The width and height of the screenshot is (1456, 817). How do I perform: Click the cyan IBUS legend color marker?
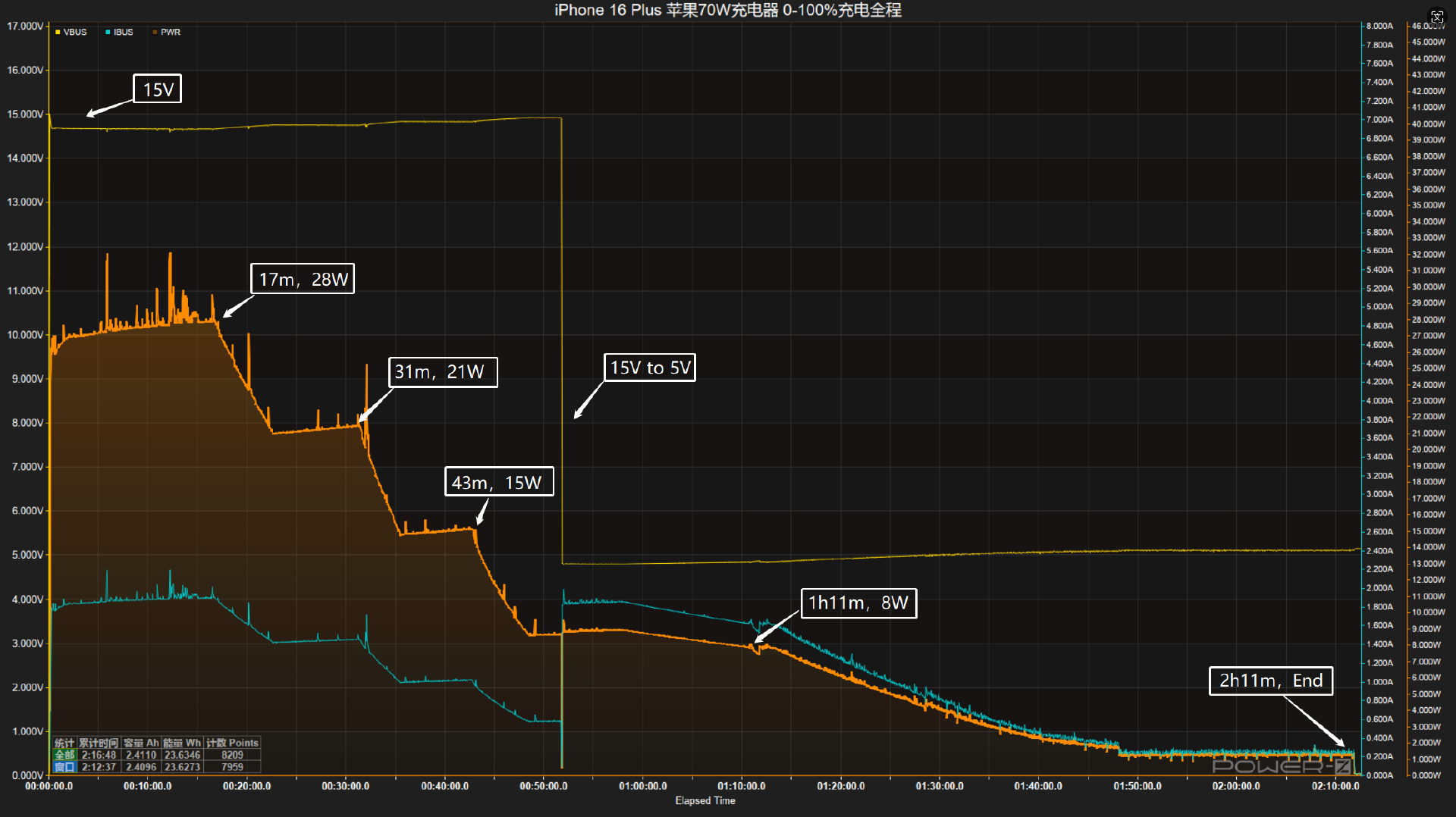[x=108, y=32]
